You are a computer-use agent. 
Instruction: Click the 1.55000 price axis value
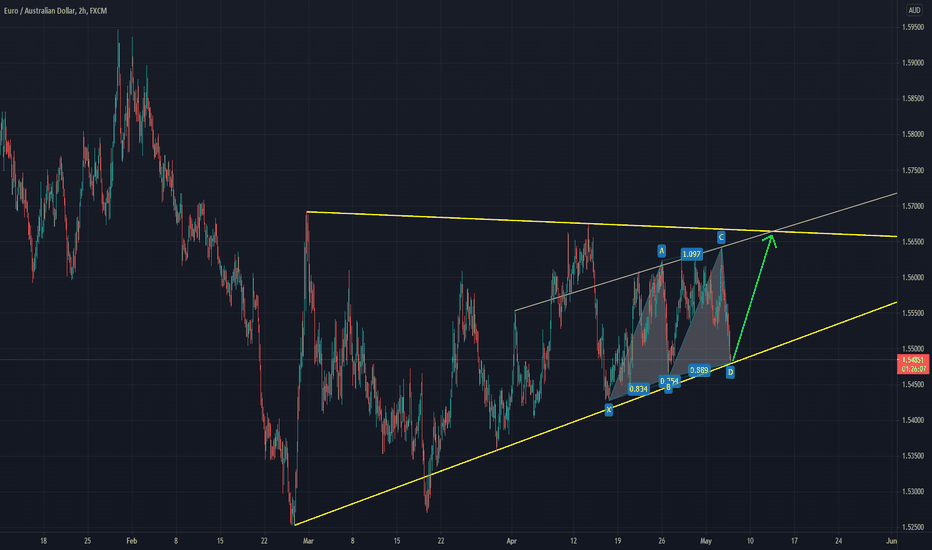[x=913, y=349]
